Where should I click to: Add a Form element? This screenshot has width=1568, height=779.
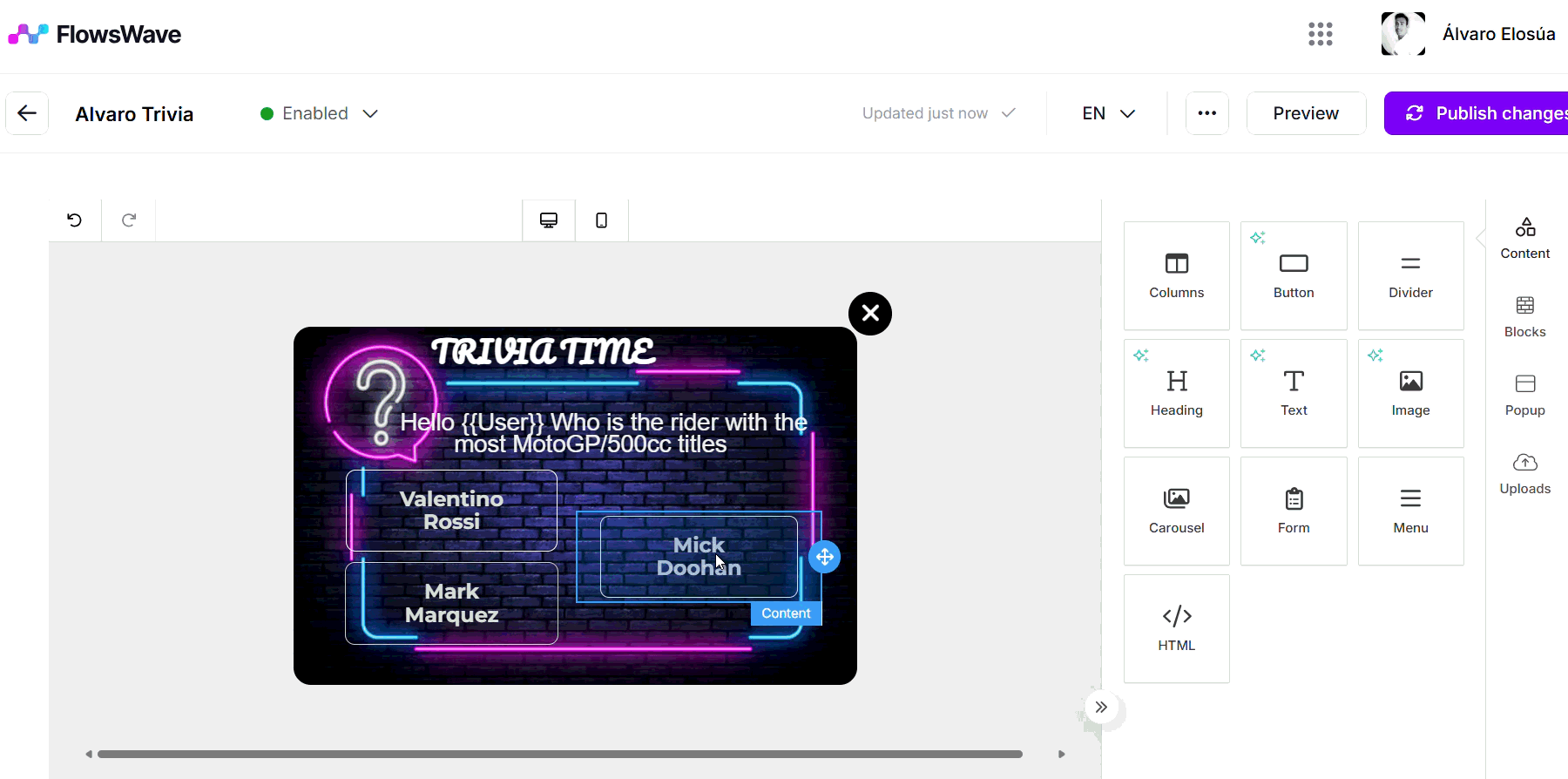tap(1294, 511)
